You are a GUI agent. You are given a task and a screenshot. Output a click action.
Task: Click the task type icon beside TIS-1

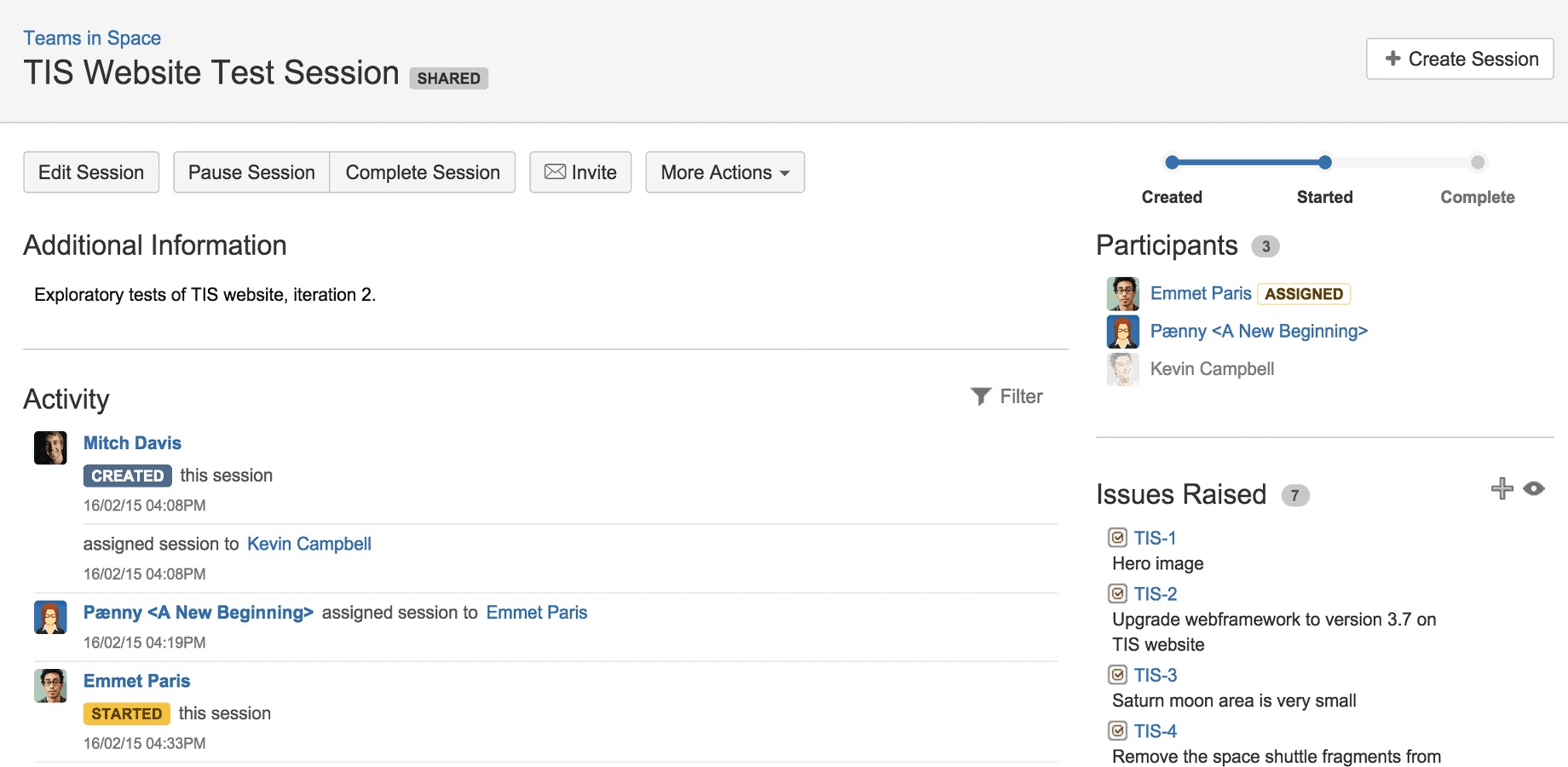tap(1118, 537)
